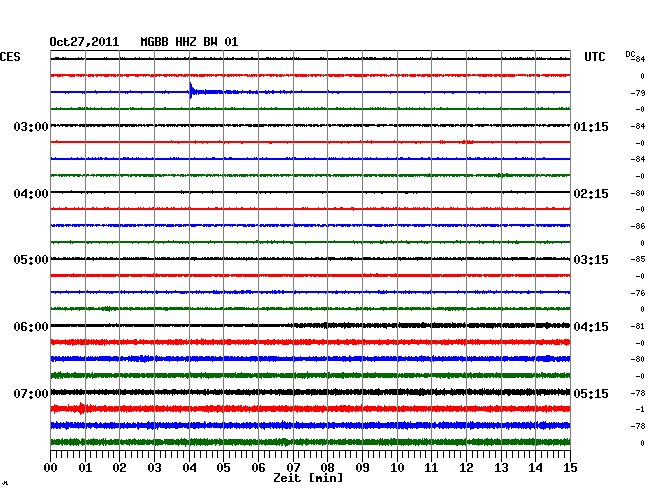Click the "DC" column header at right

click(x=630, y=54)
